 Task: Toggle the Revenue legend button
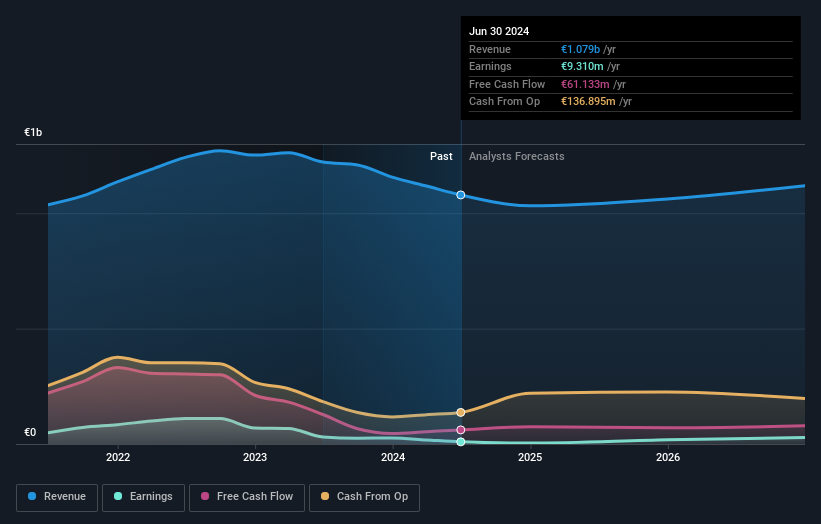coord(57,497)
